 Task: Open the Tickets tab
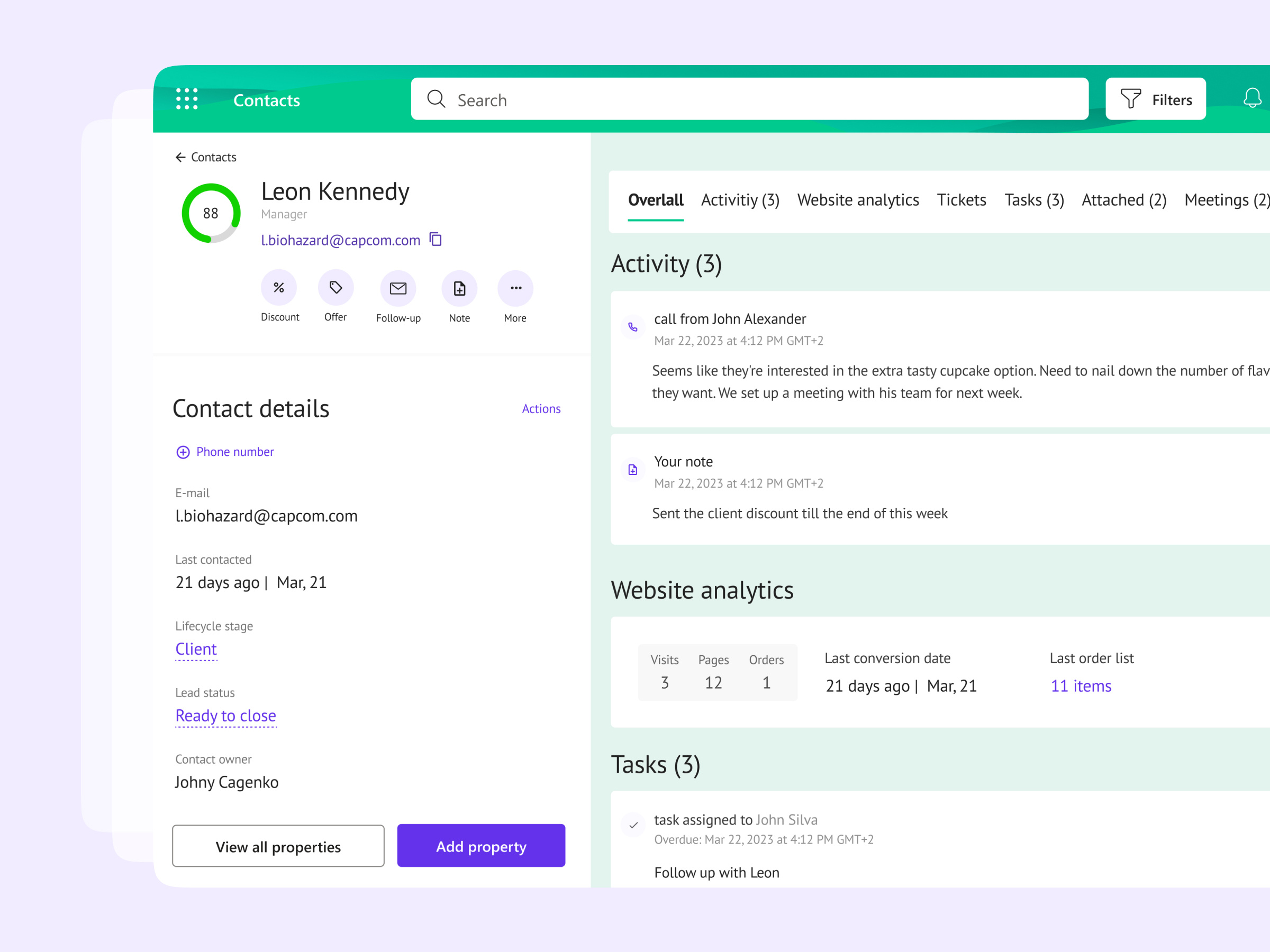(x=961, y=200)
